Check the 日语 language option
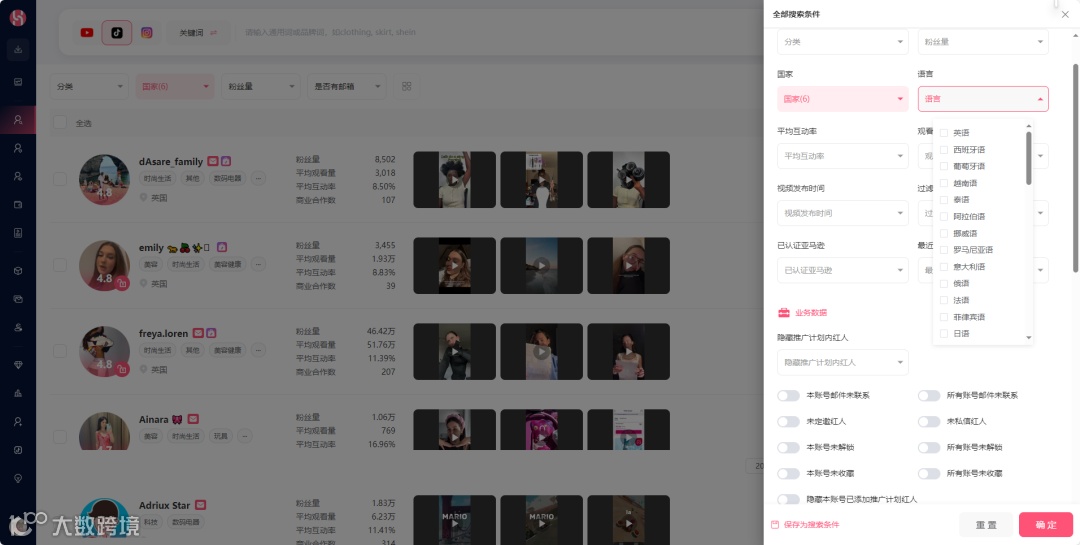This screenshot has width=1080, height=545. point(944,333)
